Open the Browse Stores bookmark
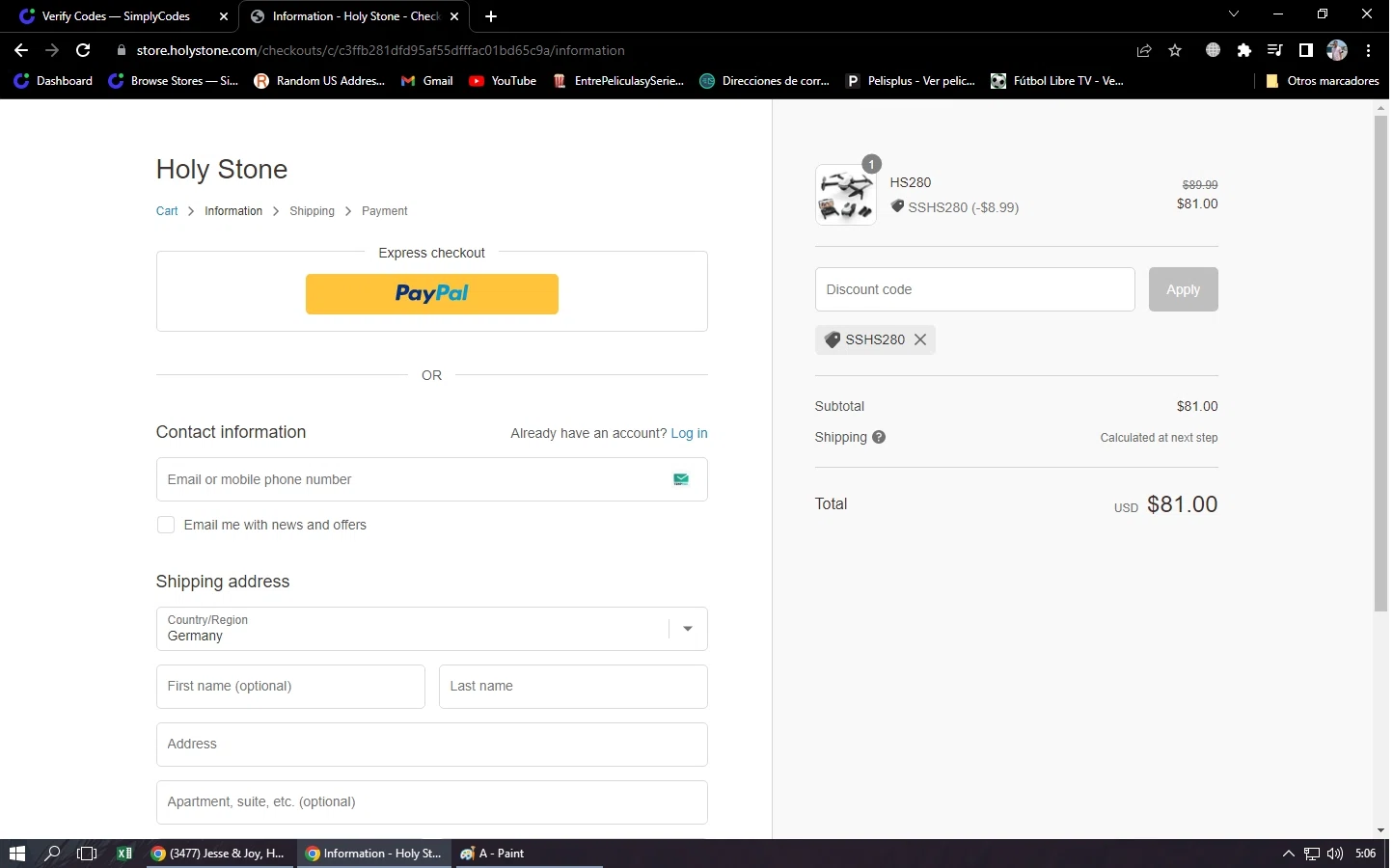 pyautogui.click(x=173, y=81)
